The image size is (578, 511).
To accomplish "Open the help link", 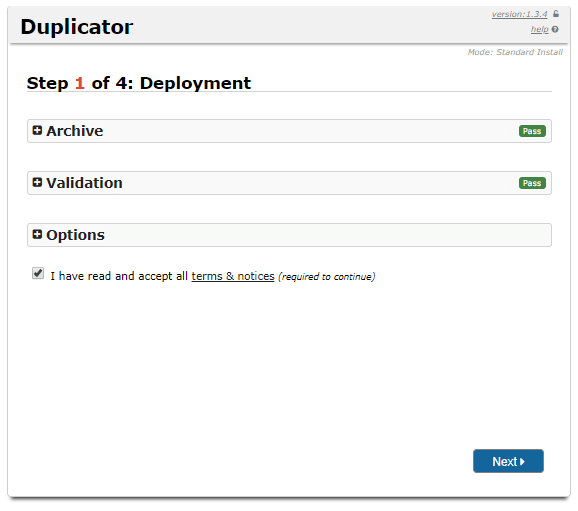I will coord(540,29).
